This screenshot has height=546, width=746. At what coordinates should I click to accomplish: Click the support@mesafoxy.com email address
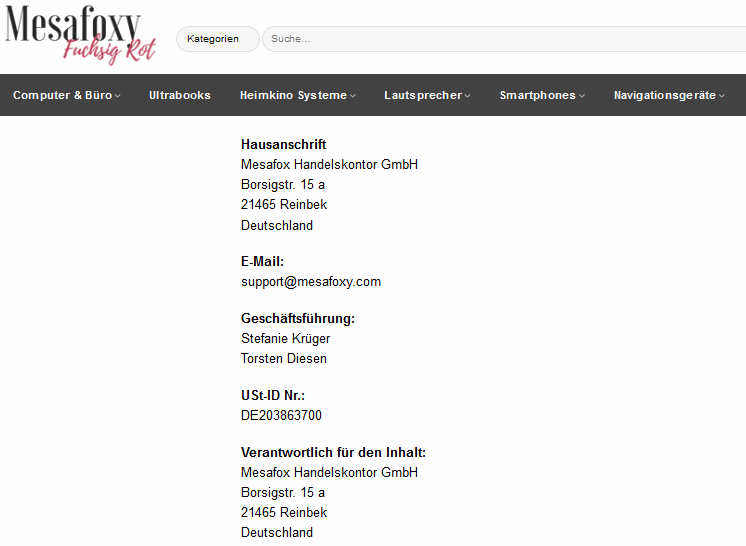click(x=311, y=282)
